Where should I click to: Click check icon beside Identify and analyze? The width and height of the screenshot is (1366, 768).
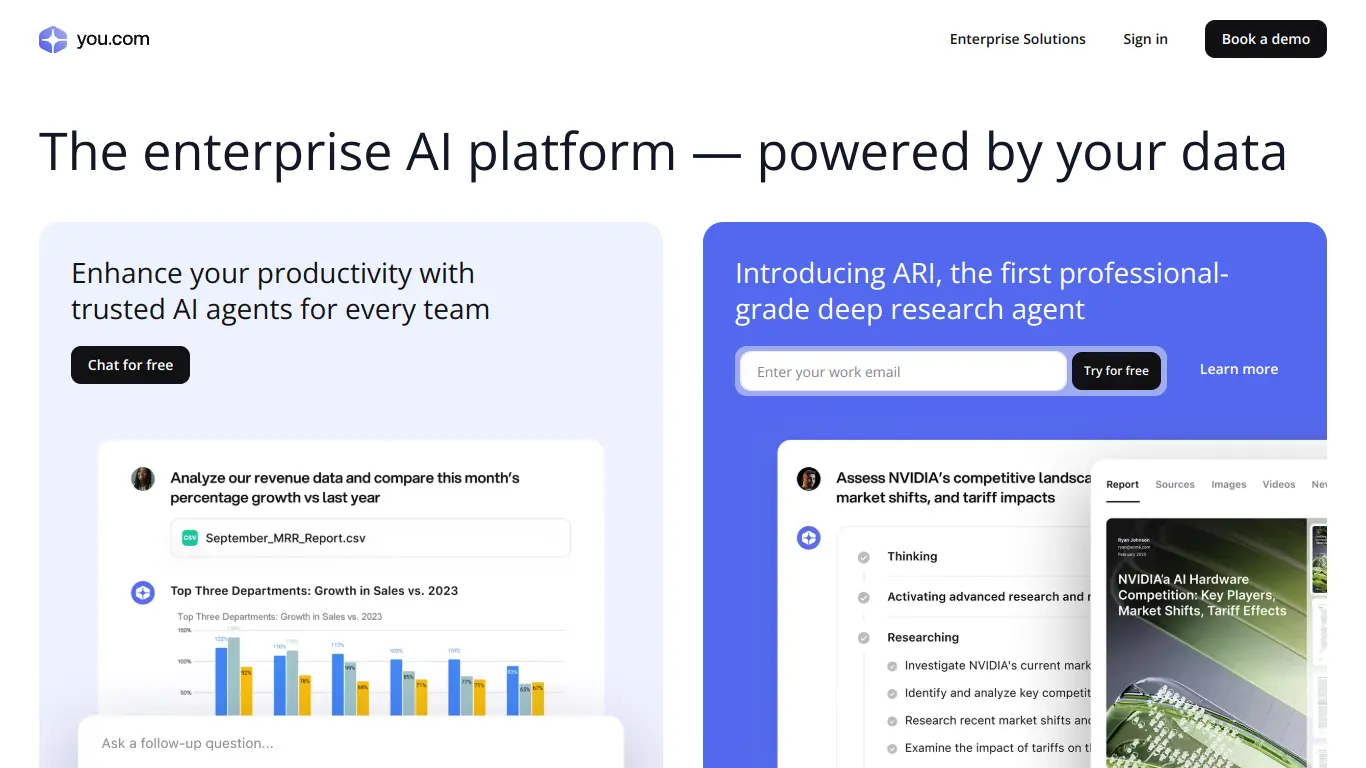point(892,693)
